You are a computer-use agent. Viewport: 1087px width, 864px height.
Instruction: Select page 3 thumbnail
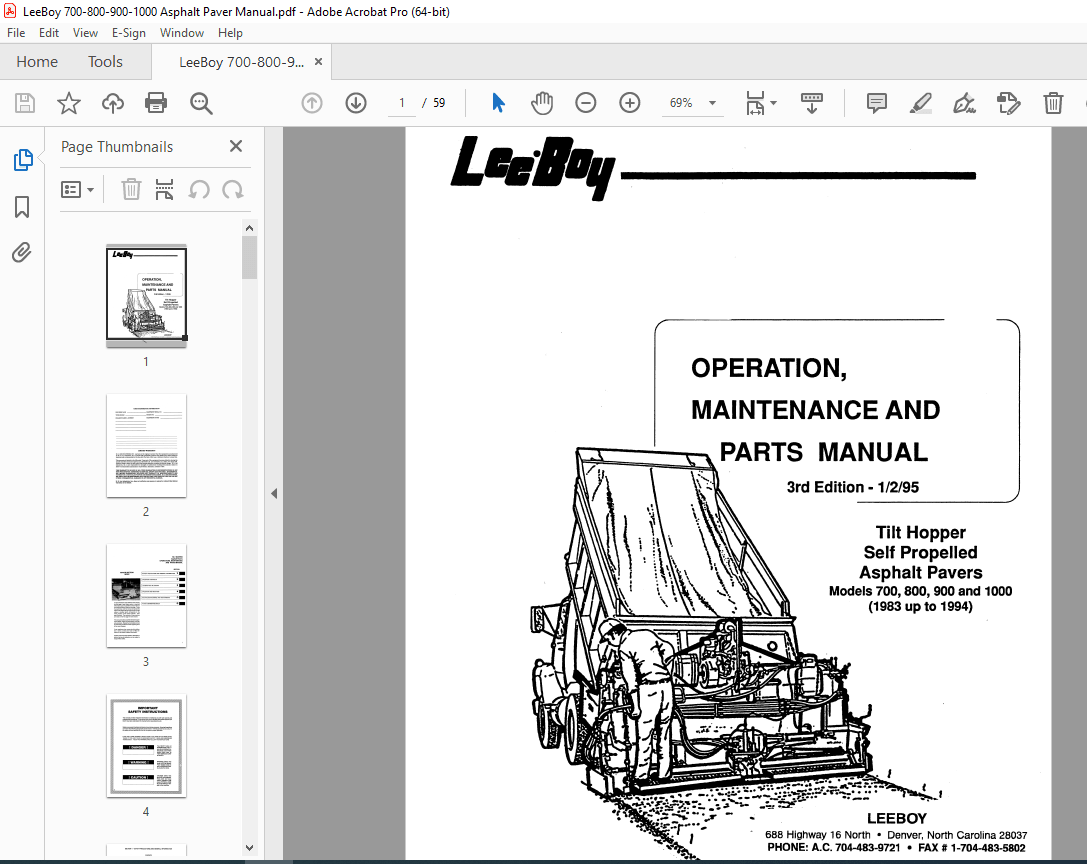click(x=146, y=595)
